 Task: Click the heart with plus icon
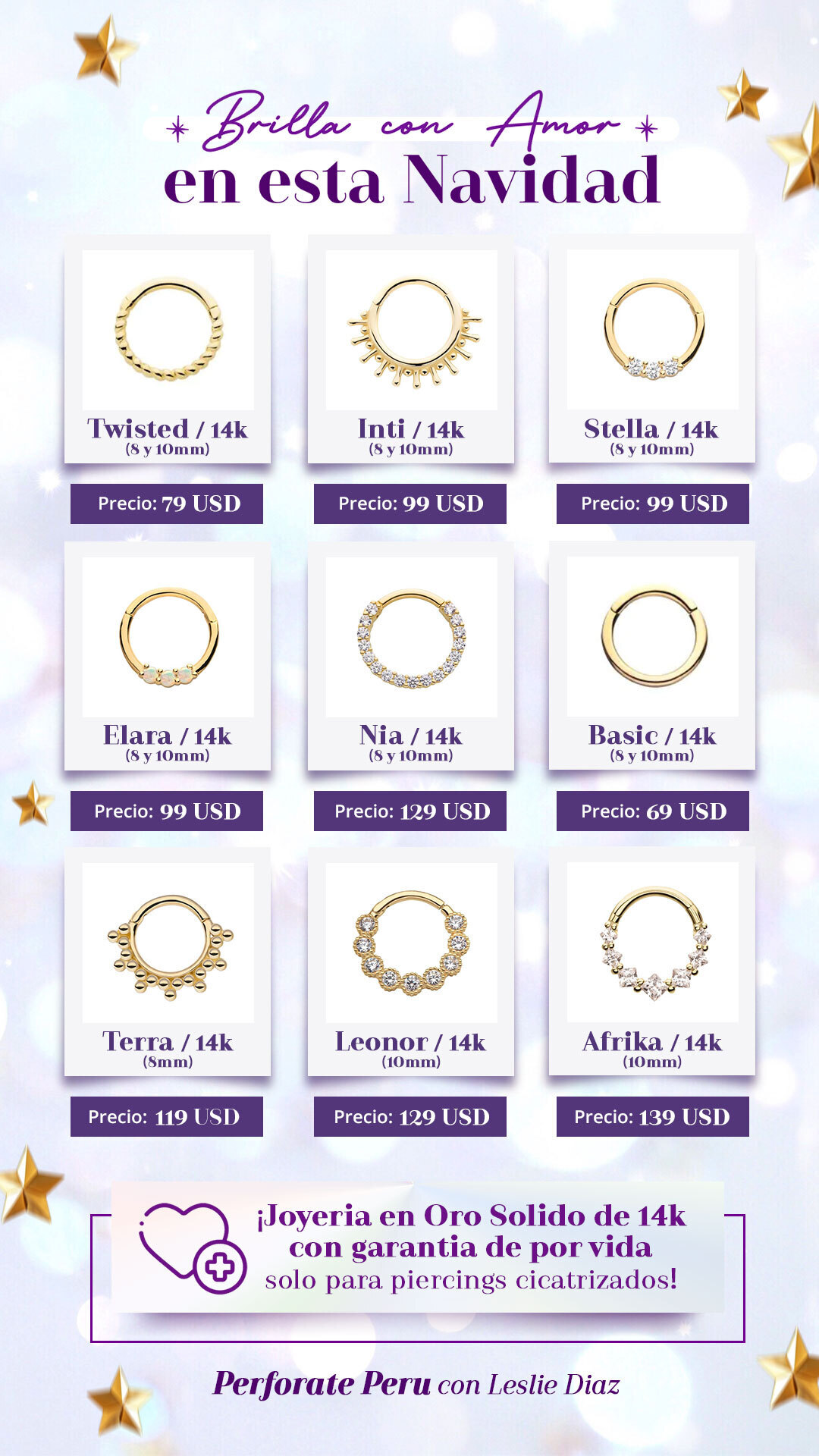192,1247
